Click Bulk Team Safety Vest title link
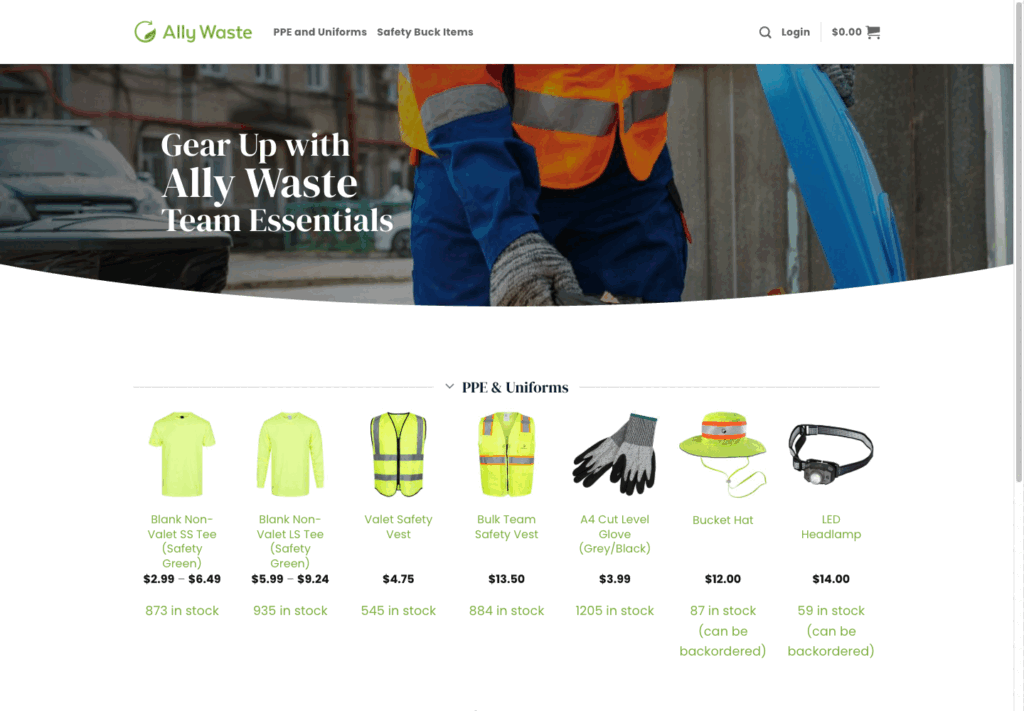Viewport: 1024px width, 711px height. coord(507,527)
